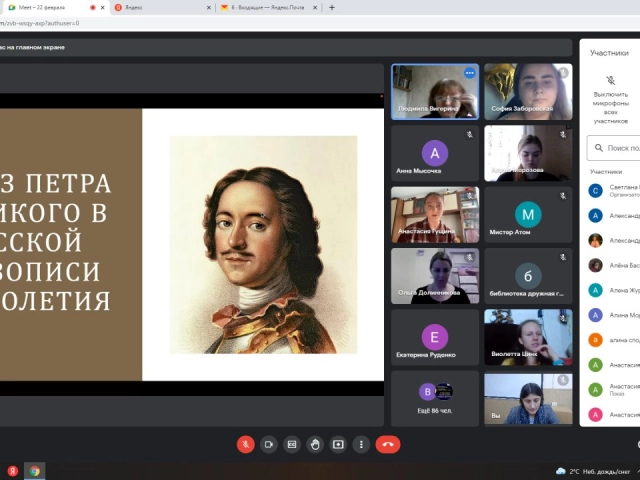Select Екатерина Руденко's avatar tile
Image resolution: width=640 pixels, height=480 pixels.
tap(435, 337)
